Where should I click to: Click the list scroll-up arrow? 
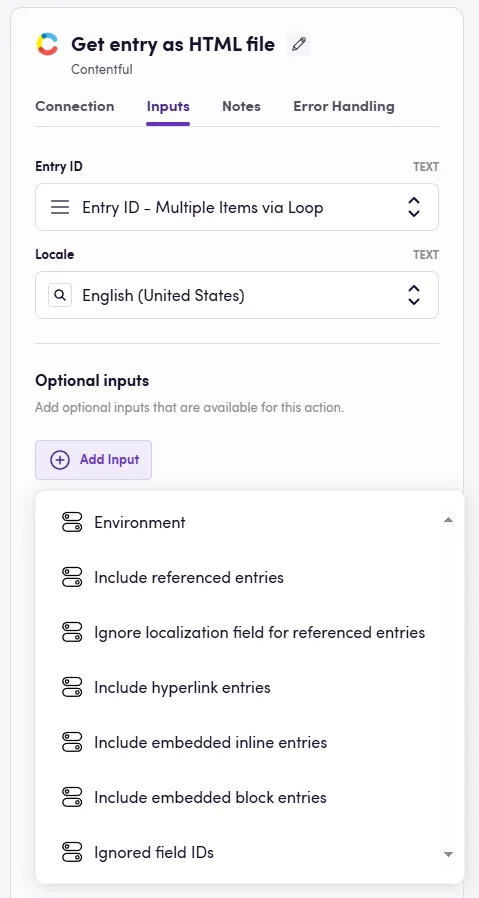[x=449, y=520]
